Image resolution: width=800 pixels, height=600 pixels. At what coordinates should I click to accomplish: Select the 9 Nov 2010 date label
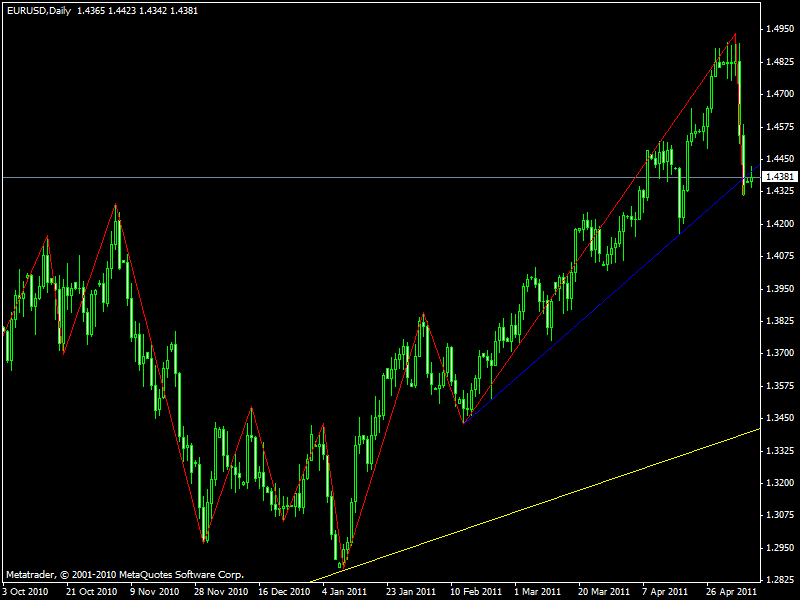154,591
